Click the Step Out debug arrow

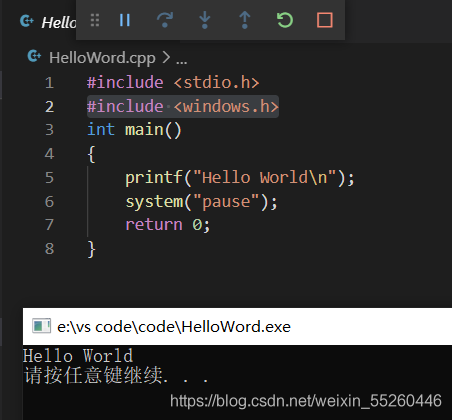[245, 20]
